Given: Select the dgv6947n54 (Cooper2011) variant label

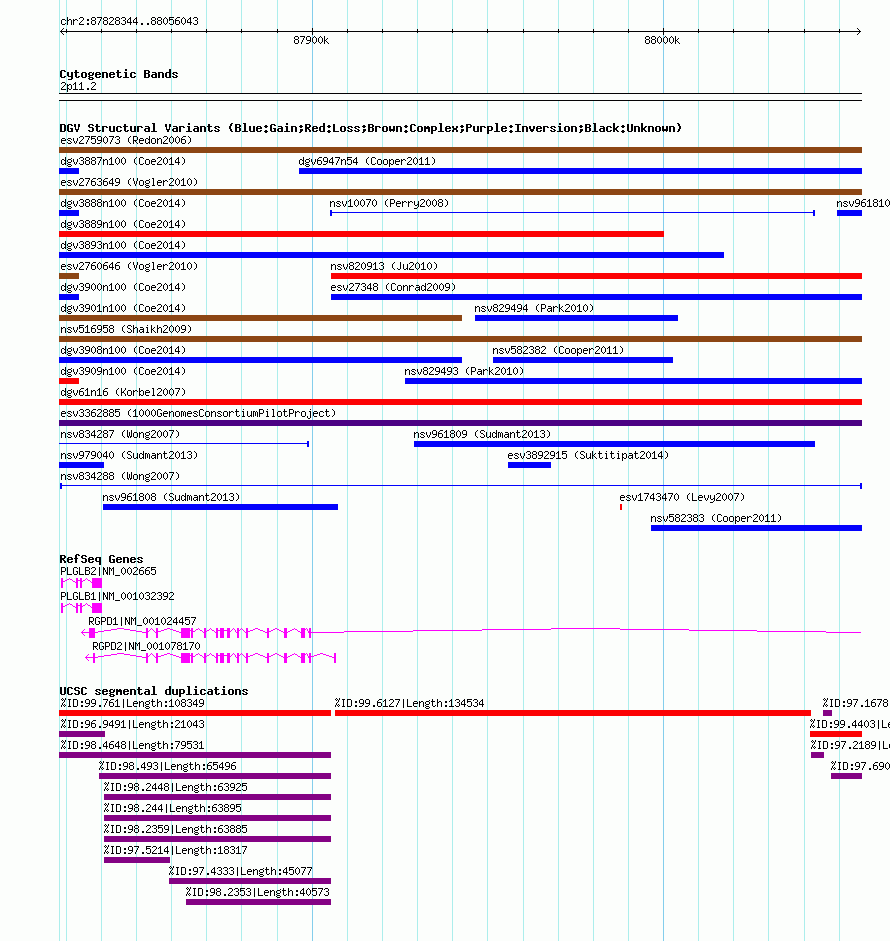Looking at the screenshot, I should [x=367, y=161].
